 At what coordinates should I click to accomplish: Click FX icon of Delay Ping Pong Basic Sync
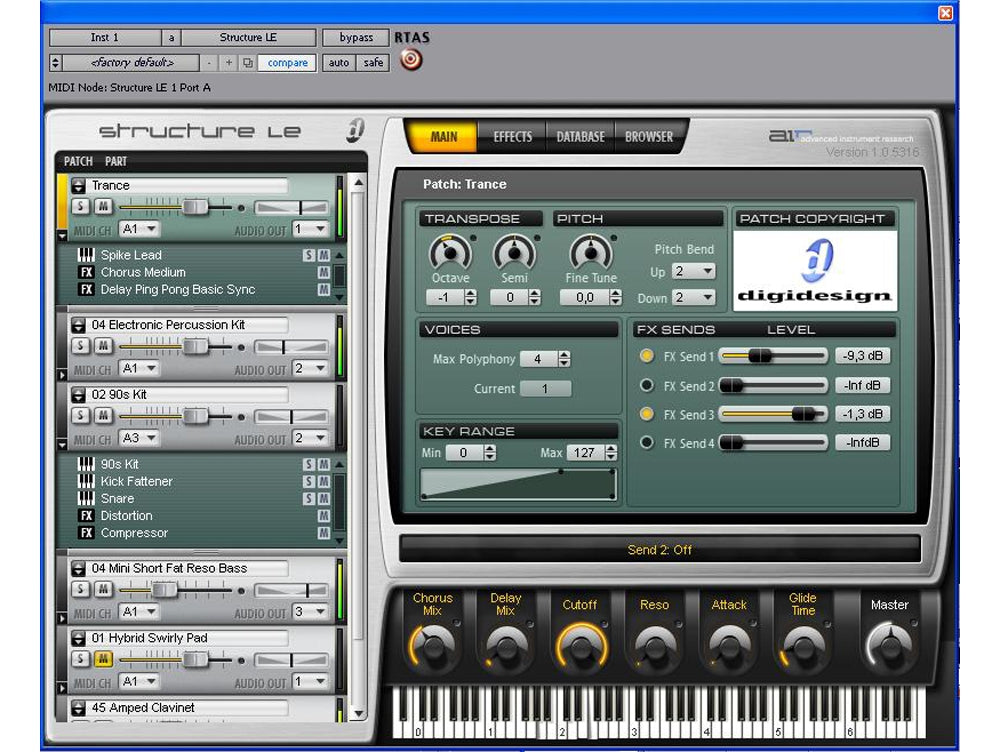click(x=86, y=290)
